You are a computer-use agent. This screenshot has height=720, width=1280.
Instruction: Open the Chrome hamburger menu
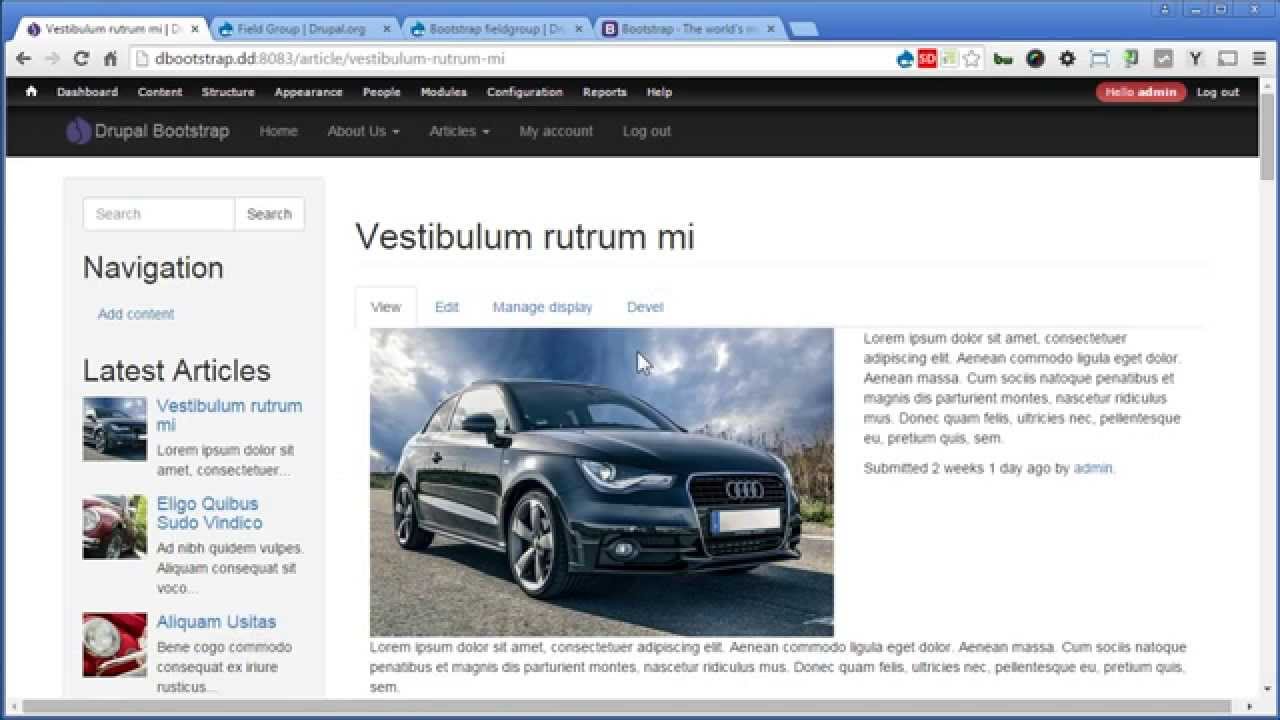click(x=1259, y=59)
